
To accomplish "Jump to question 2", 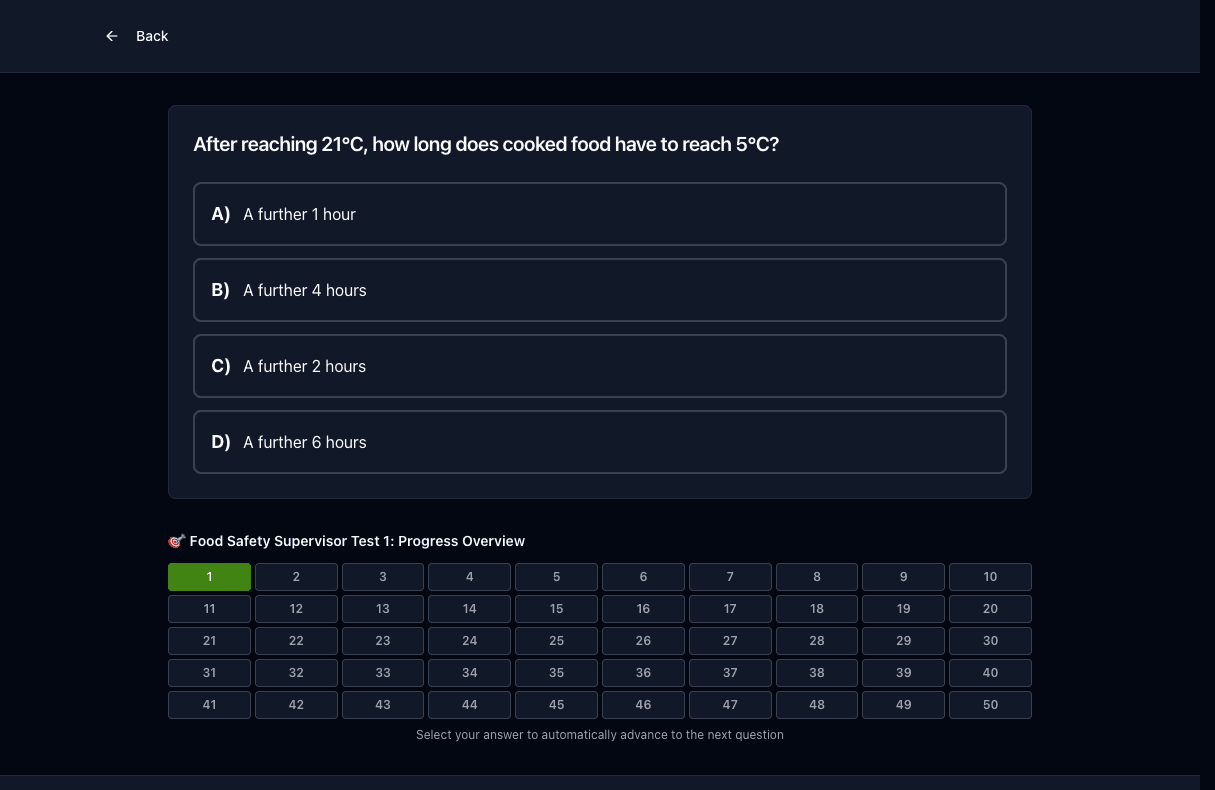I will point(296,577).
